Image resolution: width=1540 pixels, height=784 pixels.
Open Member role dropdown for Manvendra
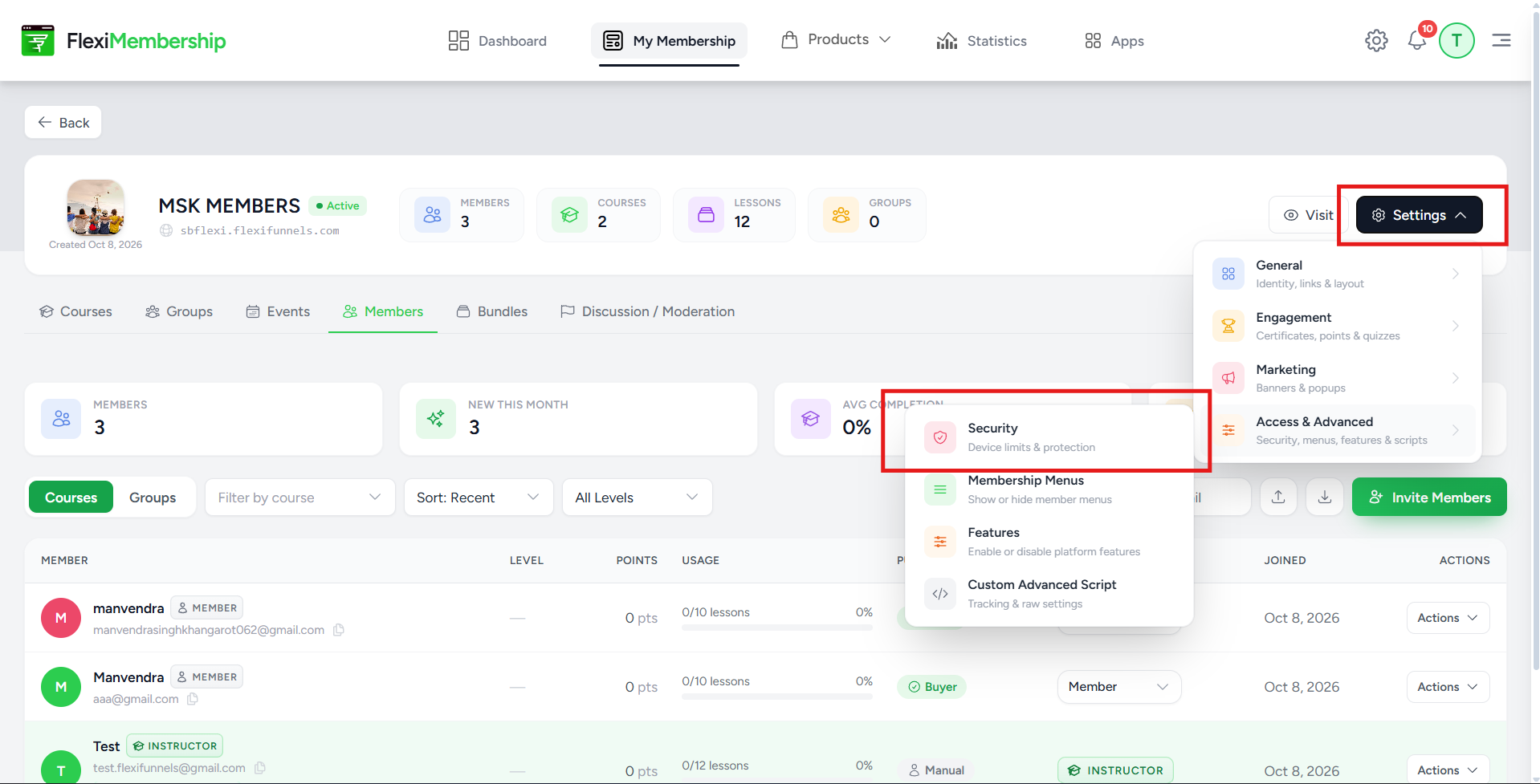click(x=1118, y=687)
